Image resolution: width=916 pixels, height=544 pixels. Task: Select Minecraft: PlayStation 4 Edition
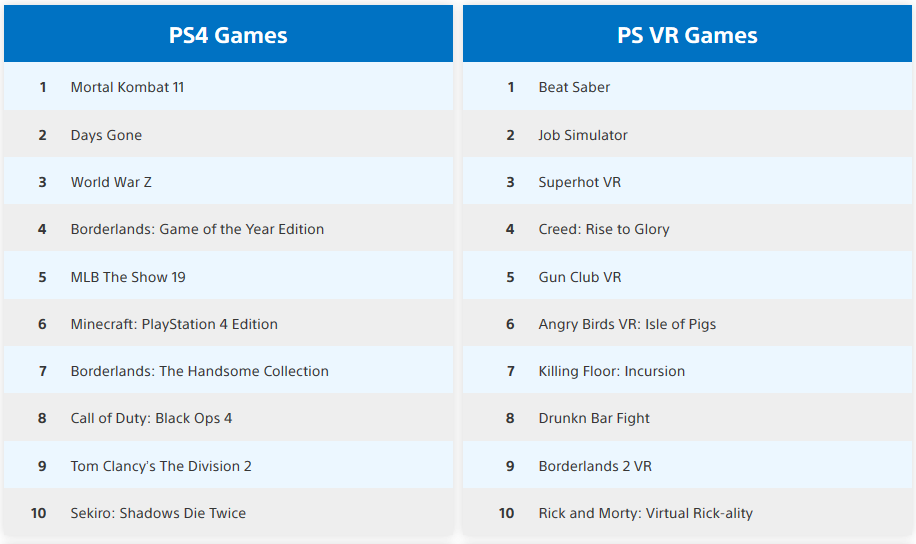point(174,324)
